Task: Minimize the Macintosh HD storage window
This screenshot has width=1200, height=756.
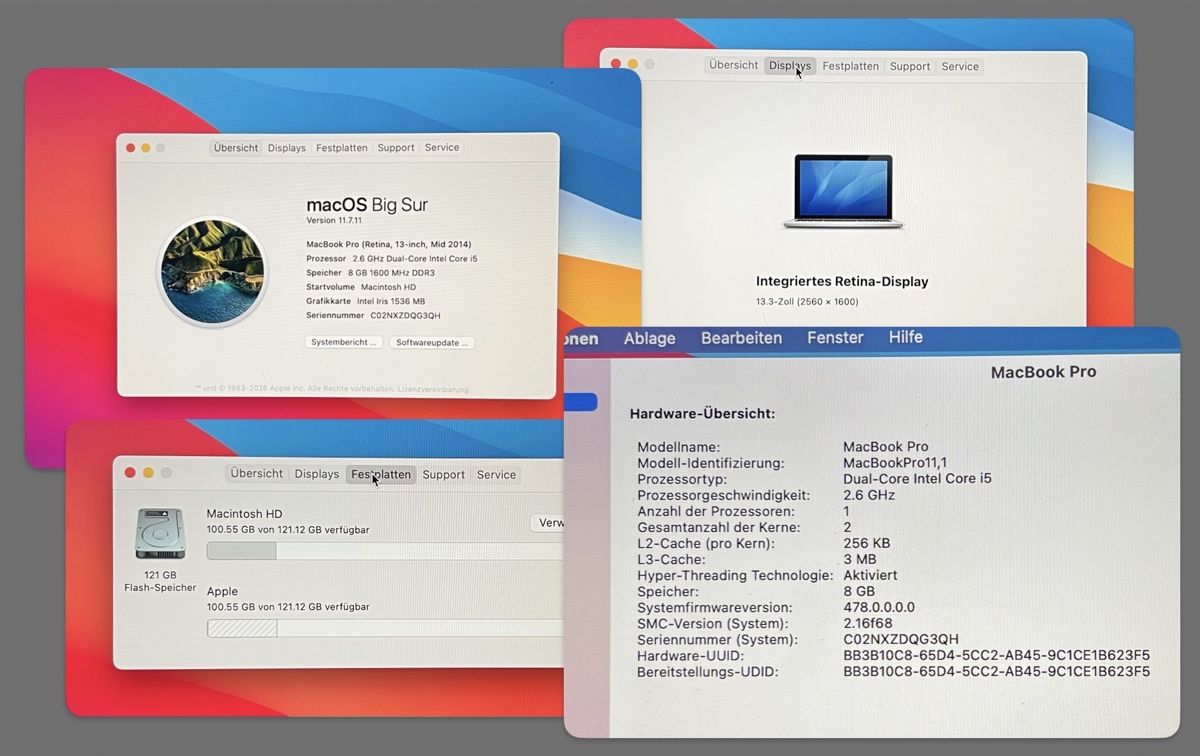Action: tap(148, 473)
